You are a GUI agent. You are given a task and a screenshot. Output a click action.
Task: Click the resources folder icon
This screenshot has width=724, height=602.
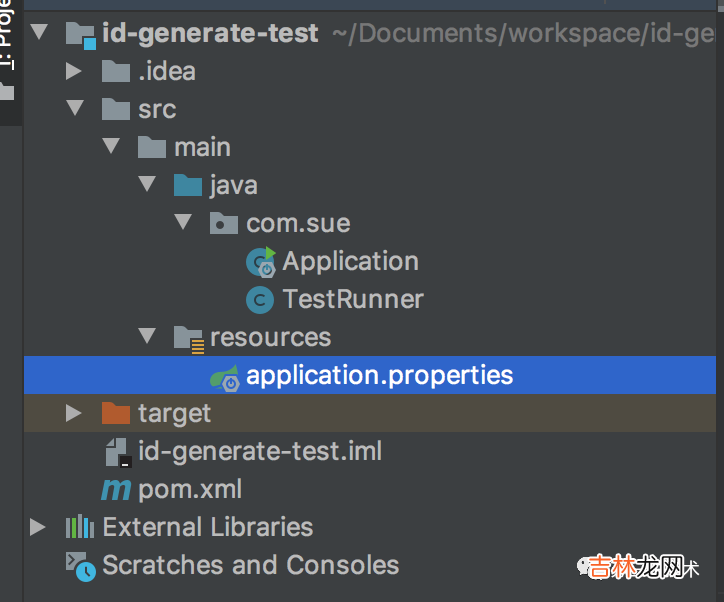pyautogui.click(x=188, y=338)
